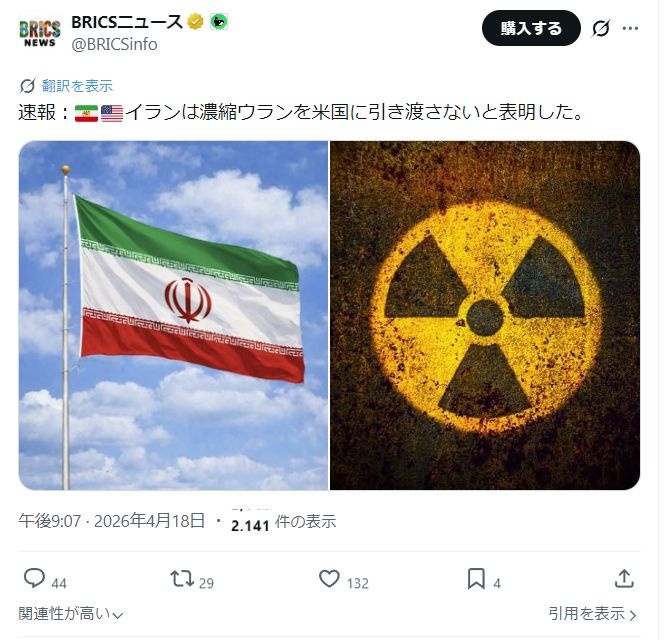Click the gold verified badge

pos(196,22)
